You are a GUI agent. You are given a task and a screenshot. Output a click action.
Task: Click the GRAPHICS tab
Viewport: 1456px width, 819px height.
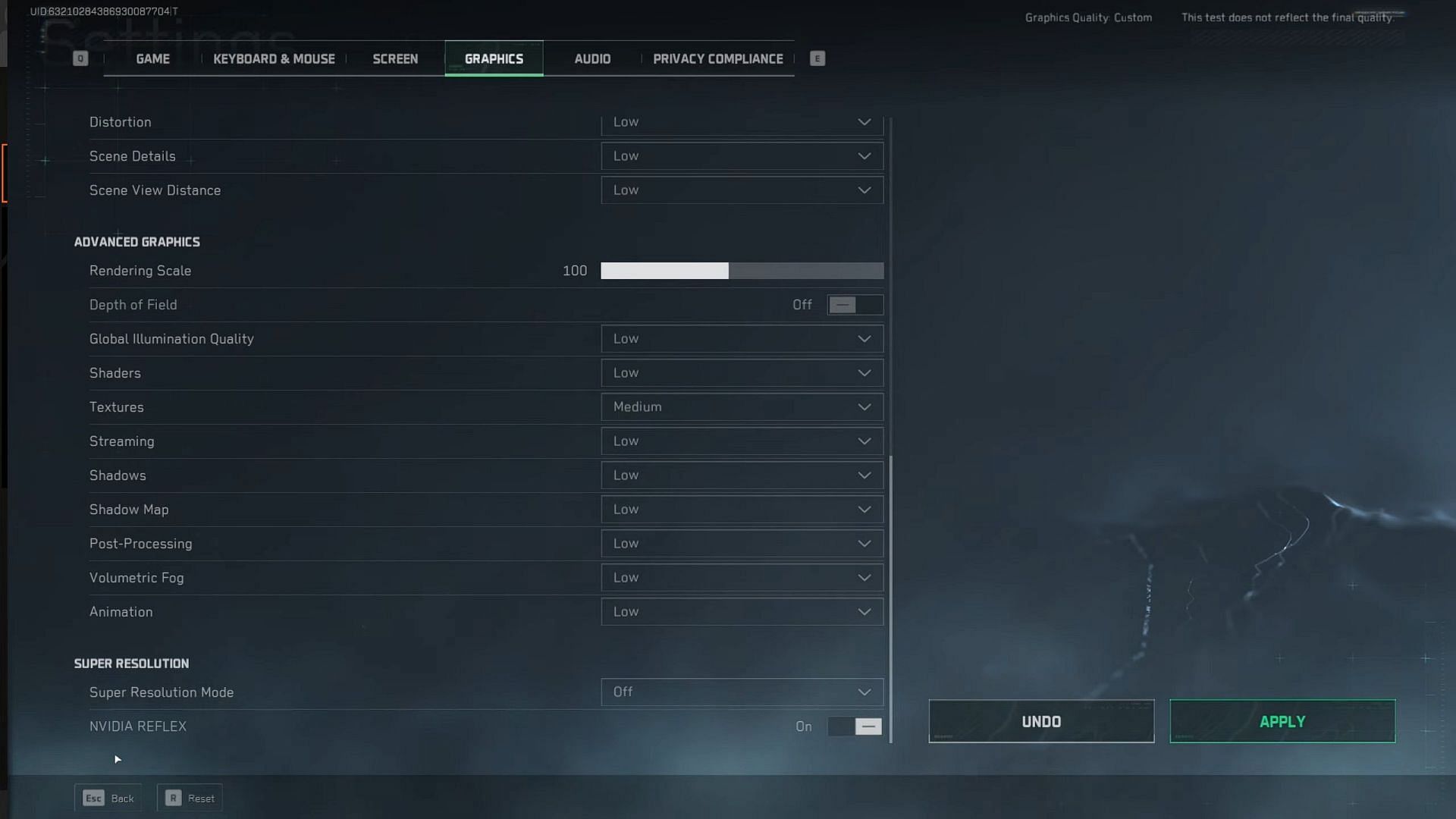pos(494,58)
